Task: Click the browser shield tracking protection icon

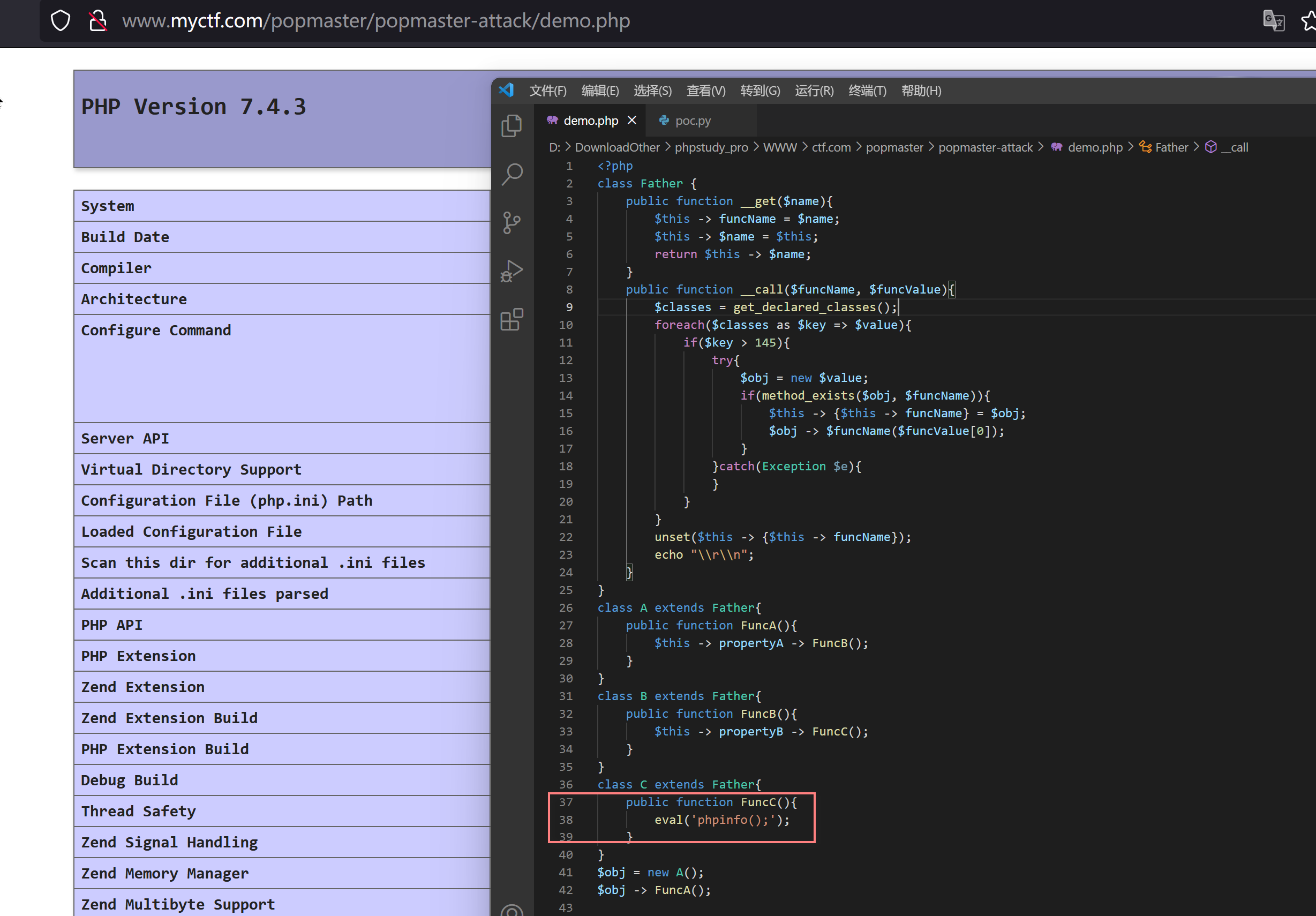Action: (x=60, y=21)
